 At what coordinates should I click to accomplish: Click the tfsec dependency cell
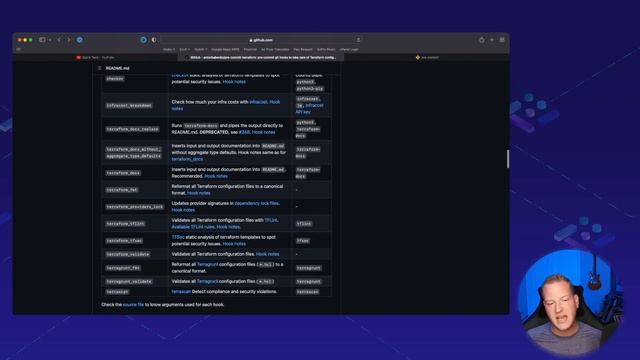[x=302, y=241]
